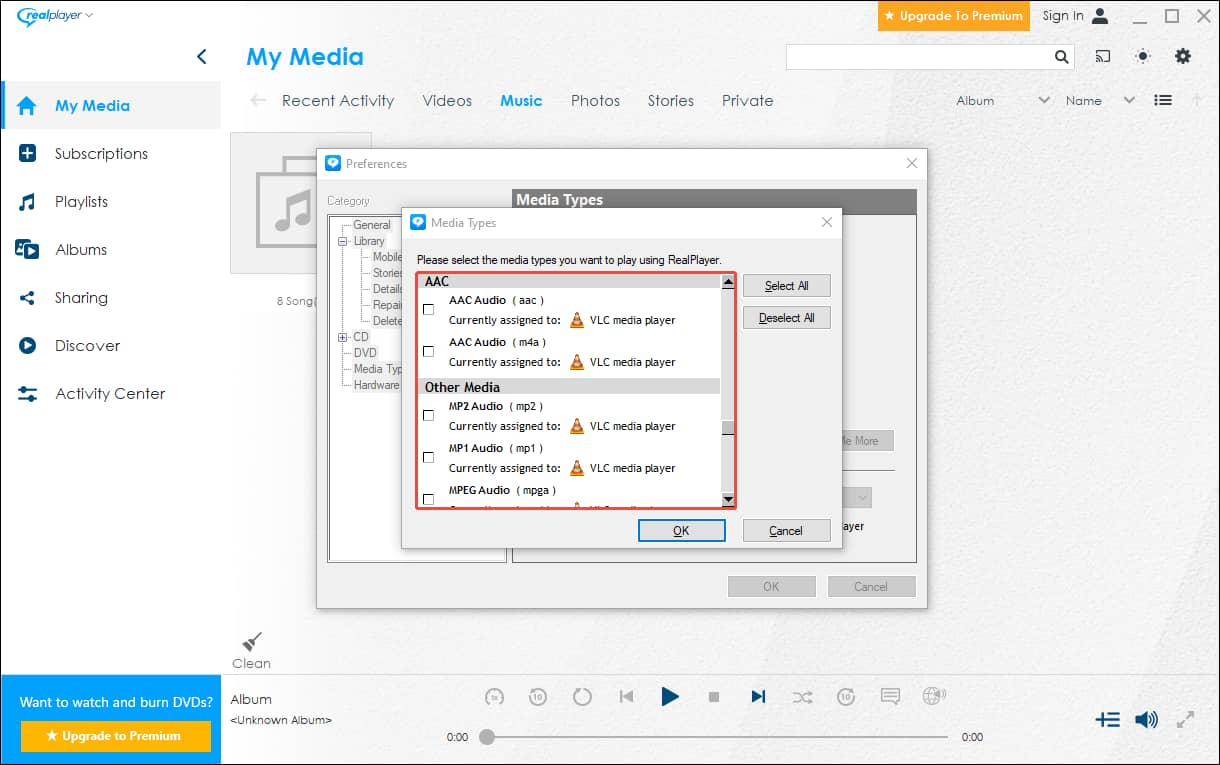Open the Album sort dropdown
Viewport: 1220px width, 765px height.
coord(1043,100)
